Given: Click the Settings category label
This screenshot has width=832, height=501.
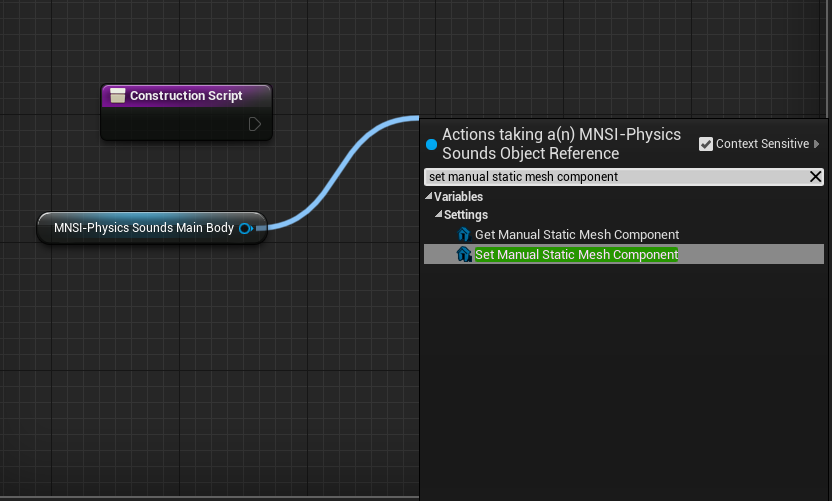Looking at the screenshot, I should pos(466,215).
